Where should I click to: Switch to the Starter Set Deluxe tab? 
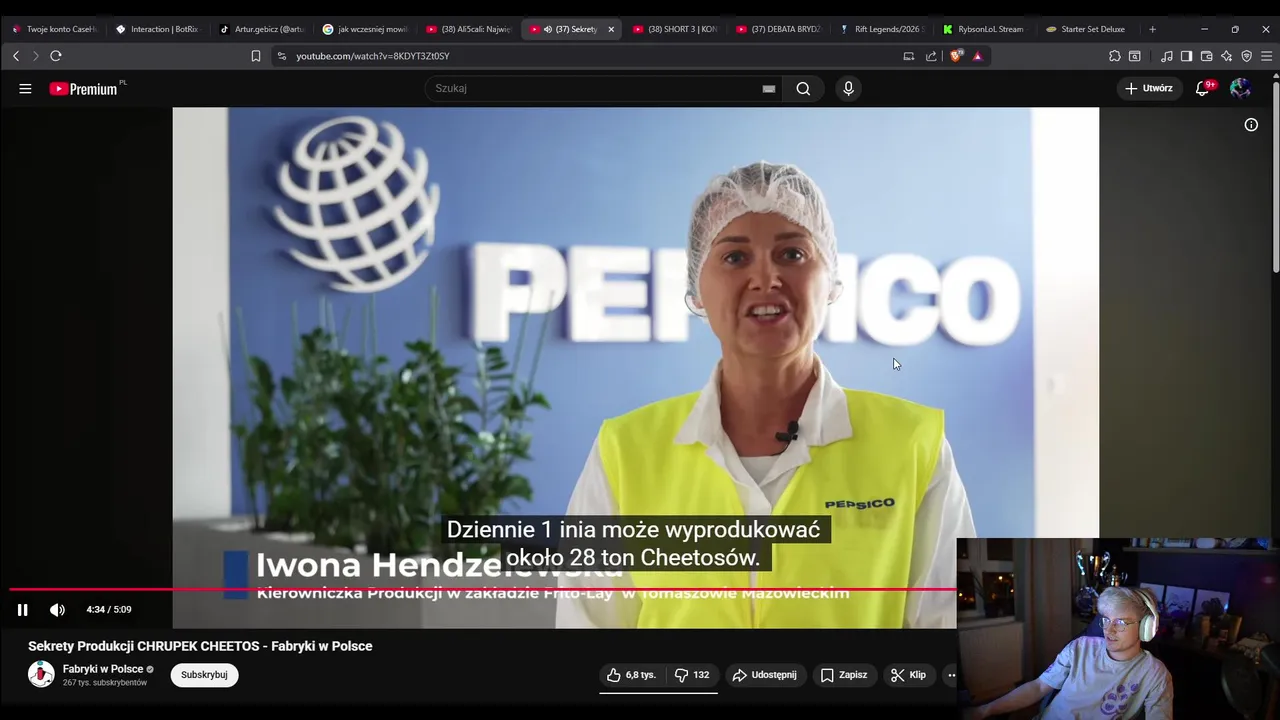(1088, 29)
